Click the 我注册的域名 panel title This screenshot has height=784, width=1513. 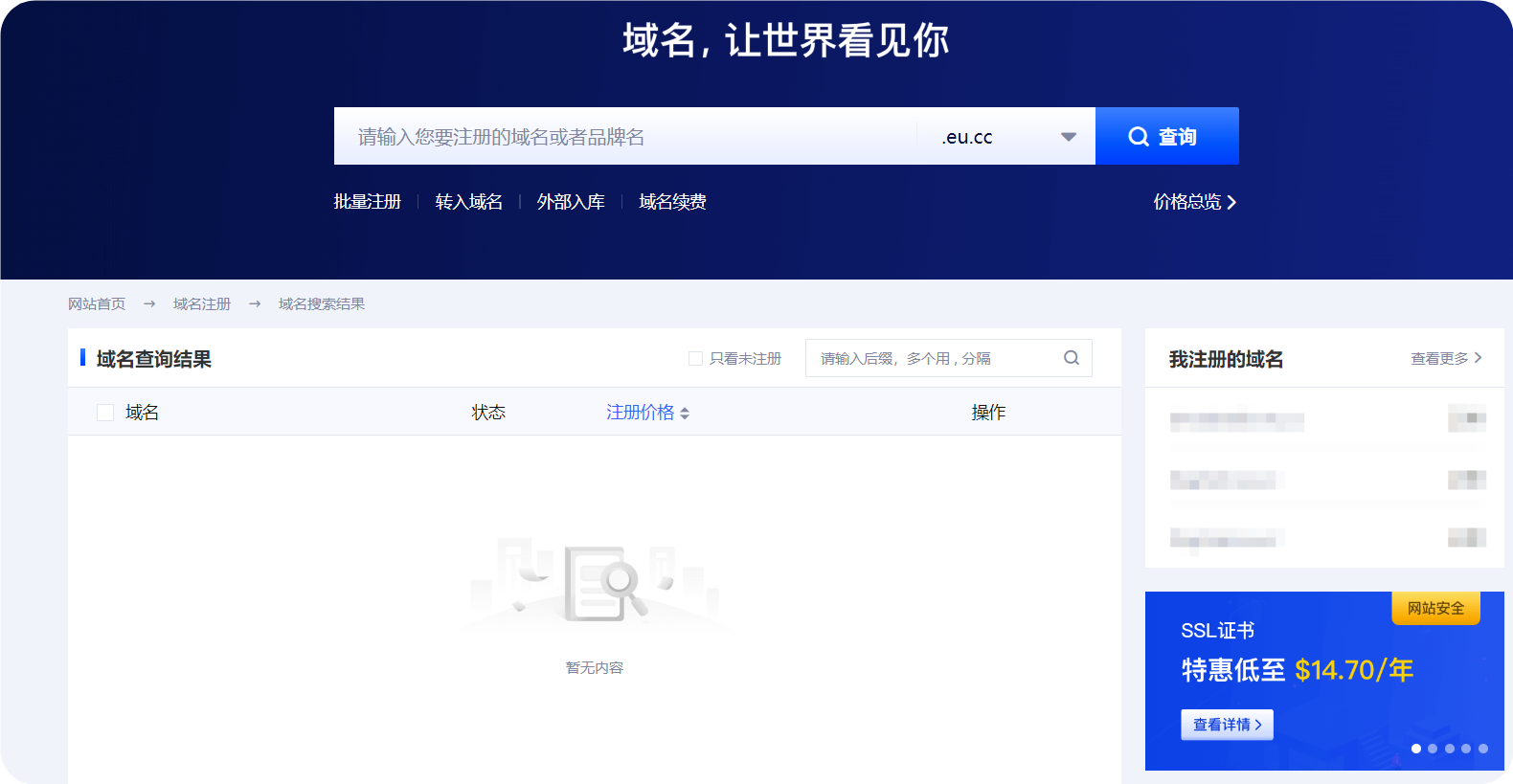pos(1226,359)
